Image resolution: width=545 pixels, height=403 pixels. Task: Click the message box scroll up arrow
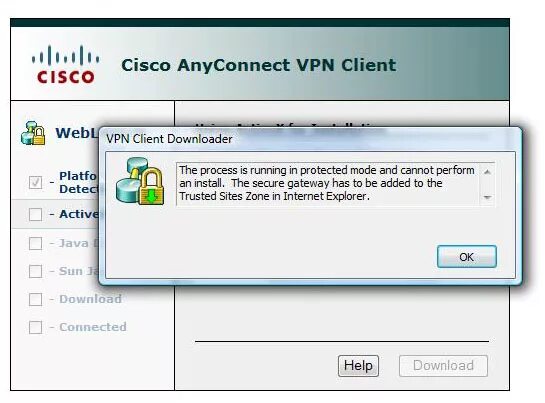pyautogui.click(x=487, y=172)
